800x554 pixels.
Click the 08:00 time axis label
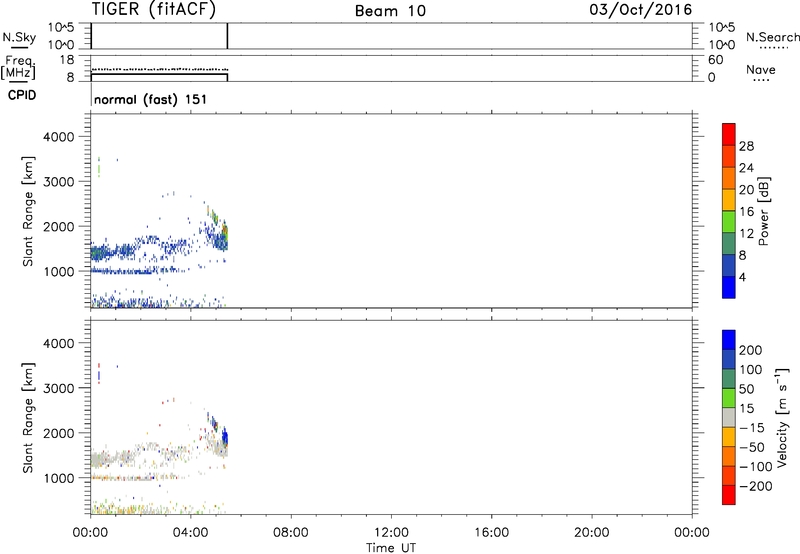[x=290, y=533]
